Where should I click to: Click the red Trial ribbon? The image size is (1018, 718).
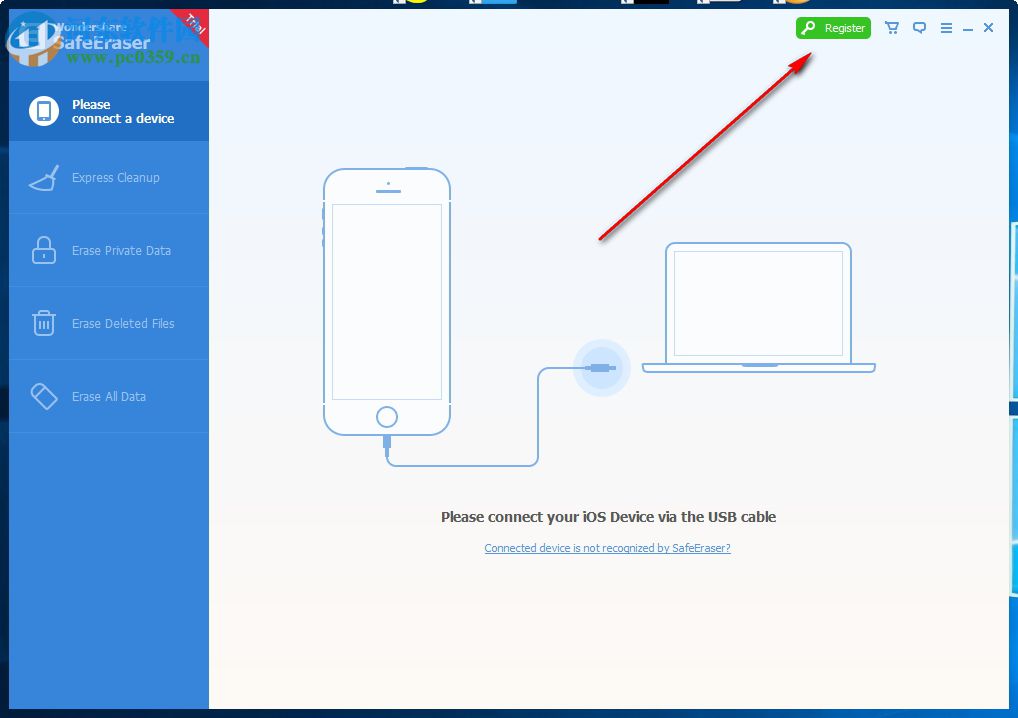tap(193, 25)
